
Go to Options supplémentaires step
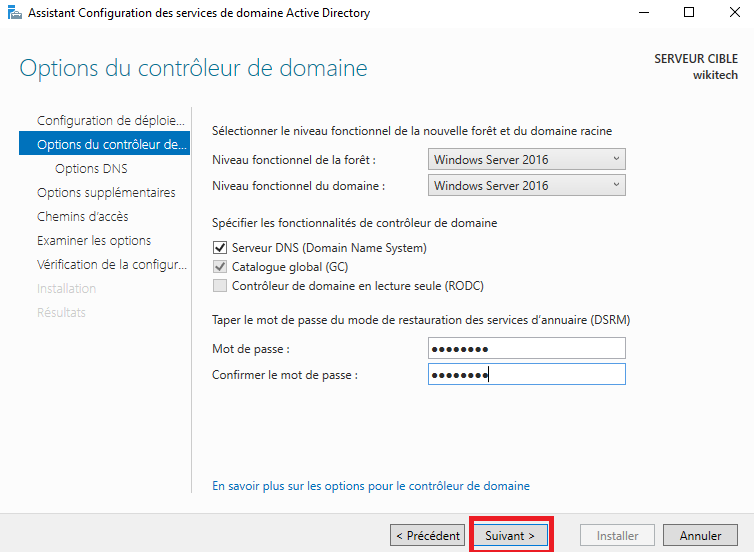tap(106, 193)
